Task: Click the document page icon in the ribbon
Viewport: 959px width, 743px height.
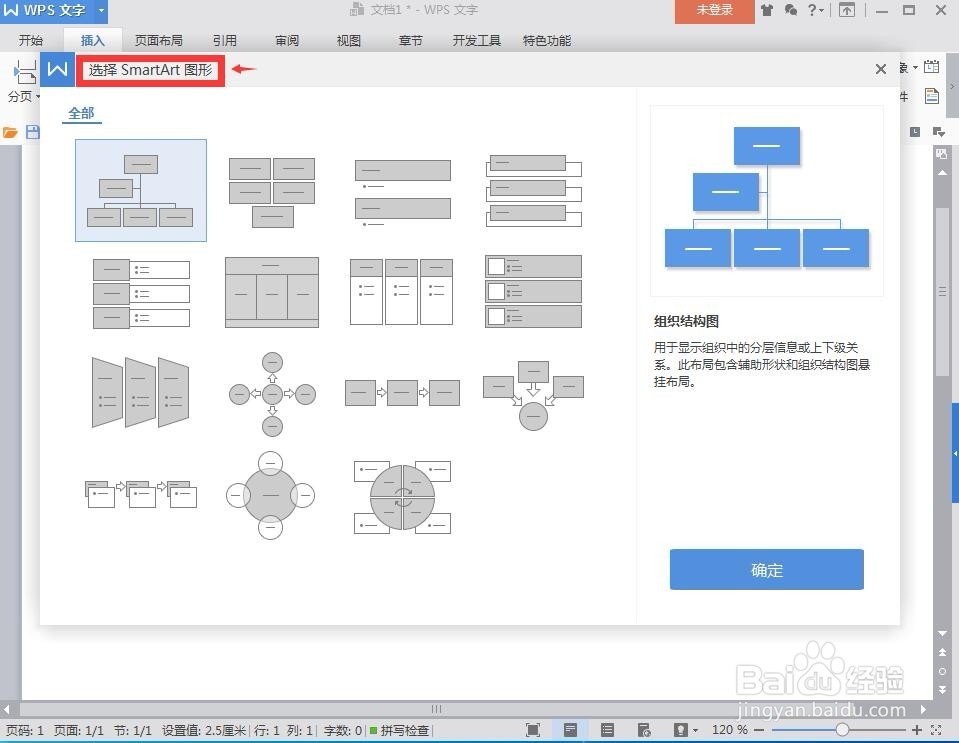Action: pos(931,96)
